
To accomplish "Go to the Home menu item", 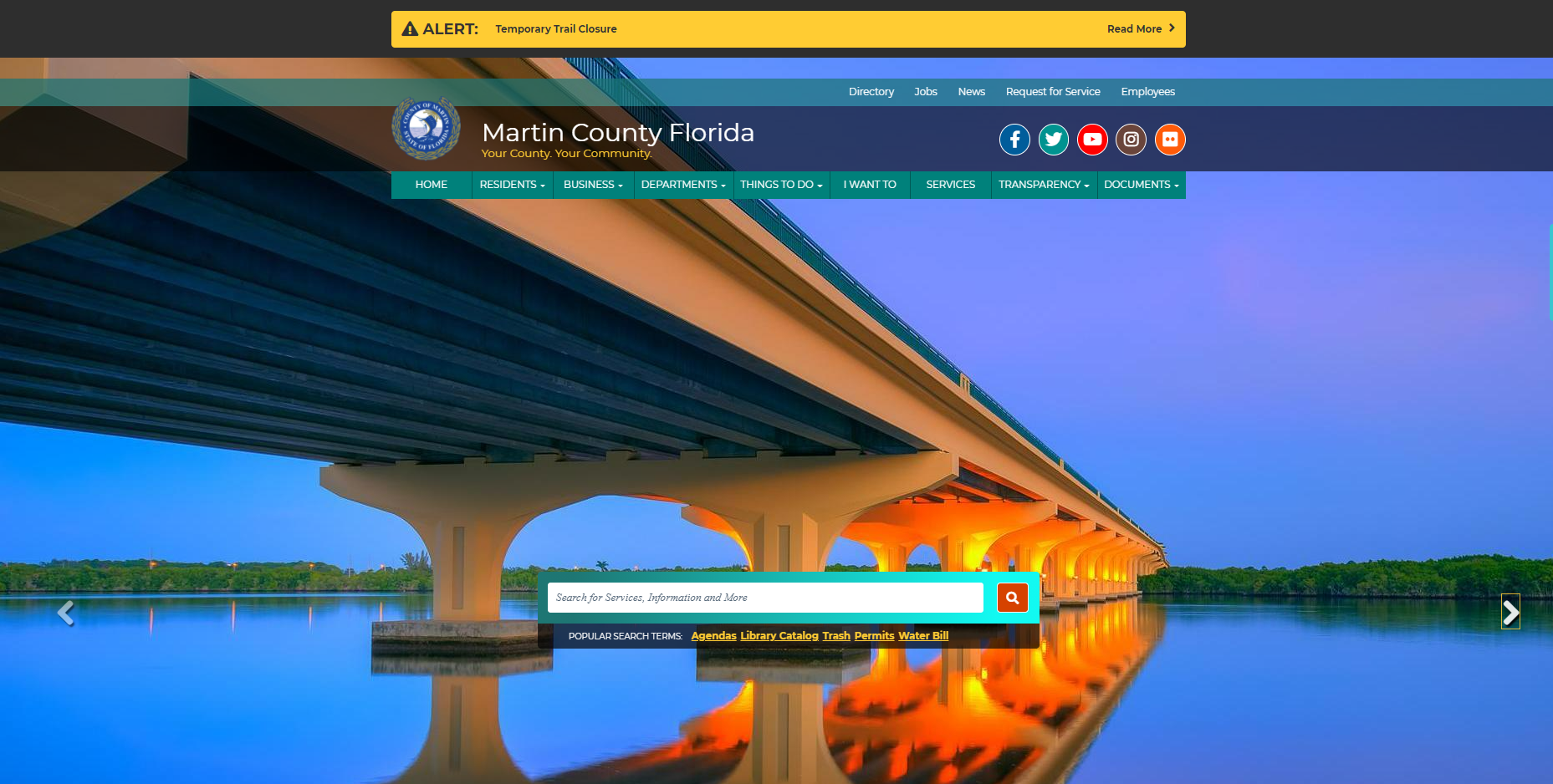I will [432, 185].
